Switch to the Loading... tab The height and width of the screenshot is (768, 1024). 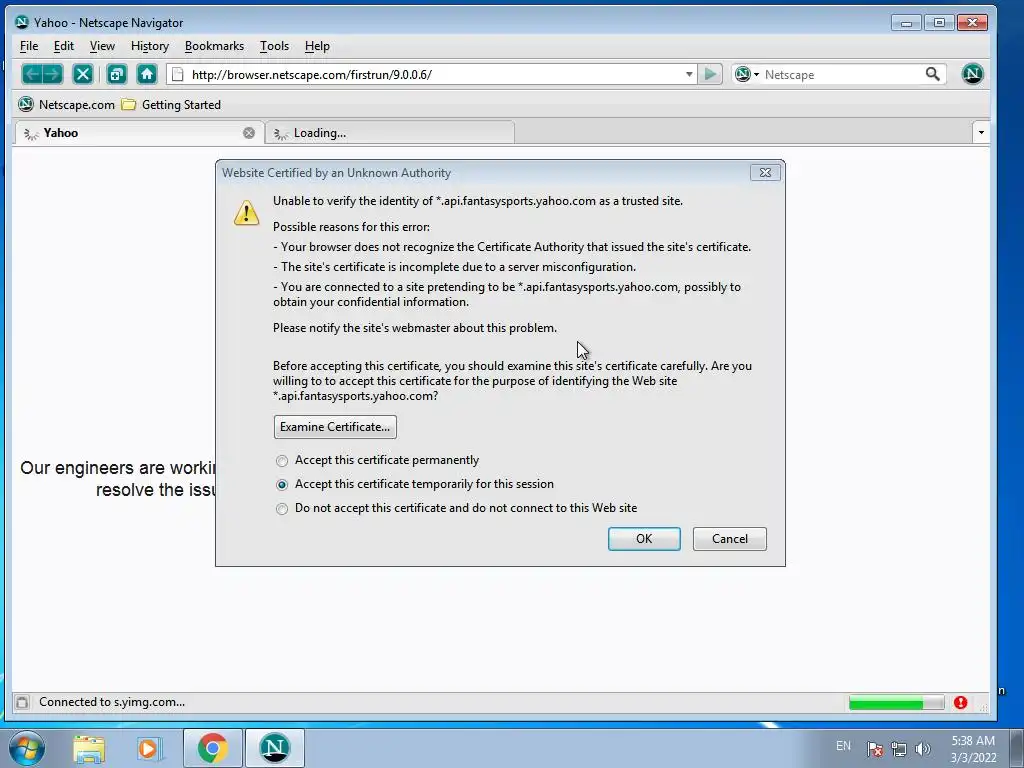click(390, 133)
